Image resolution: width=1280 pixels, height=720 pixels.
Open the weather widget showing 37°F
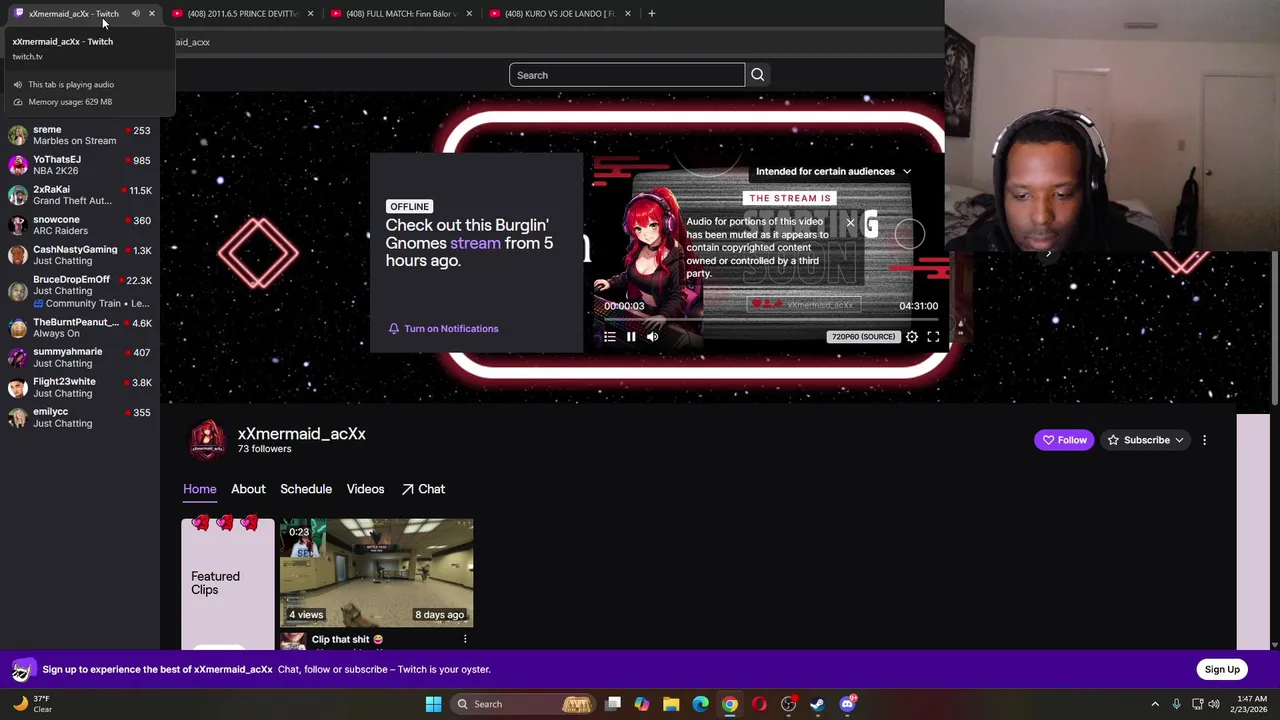coord(30,704)
